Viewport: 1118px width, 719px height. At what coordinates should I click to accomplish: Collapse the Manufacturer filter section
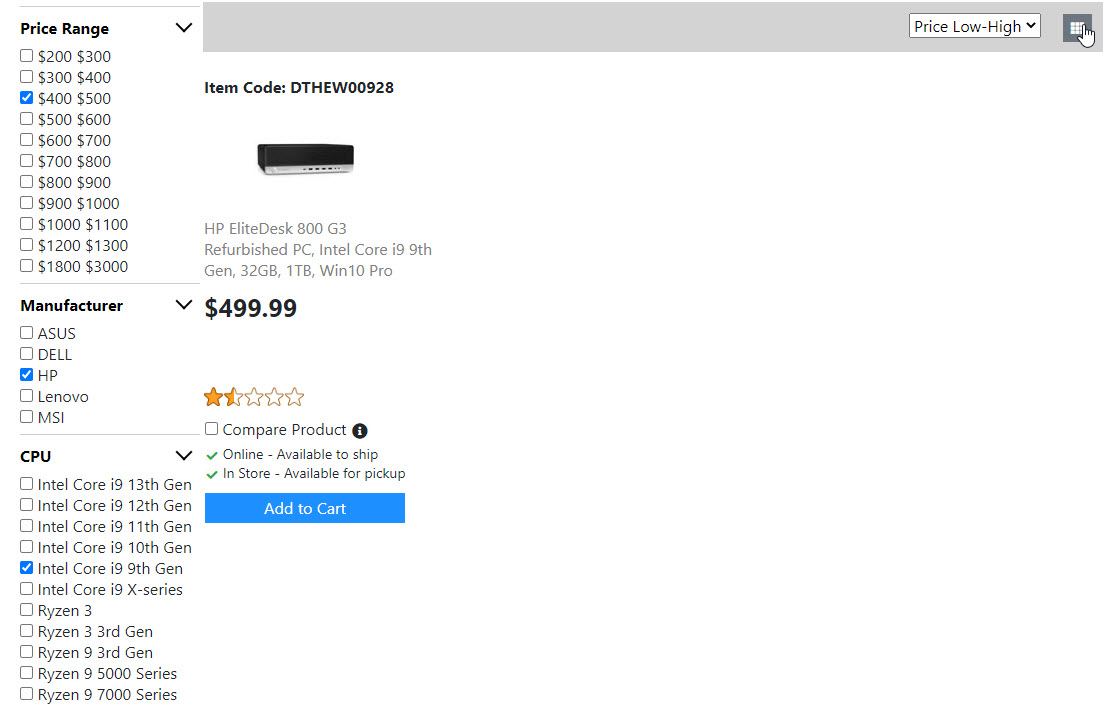point(183,305)
